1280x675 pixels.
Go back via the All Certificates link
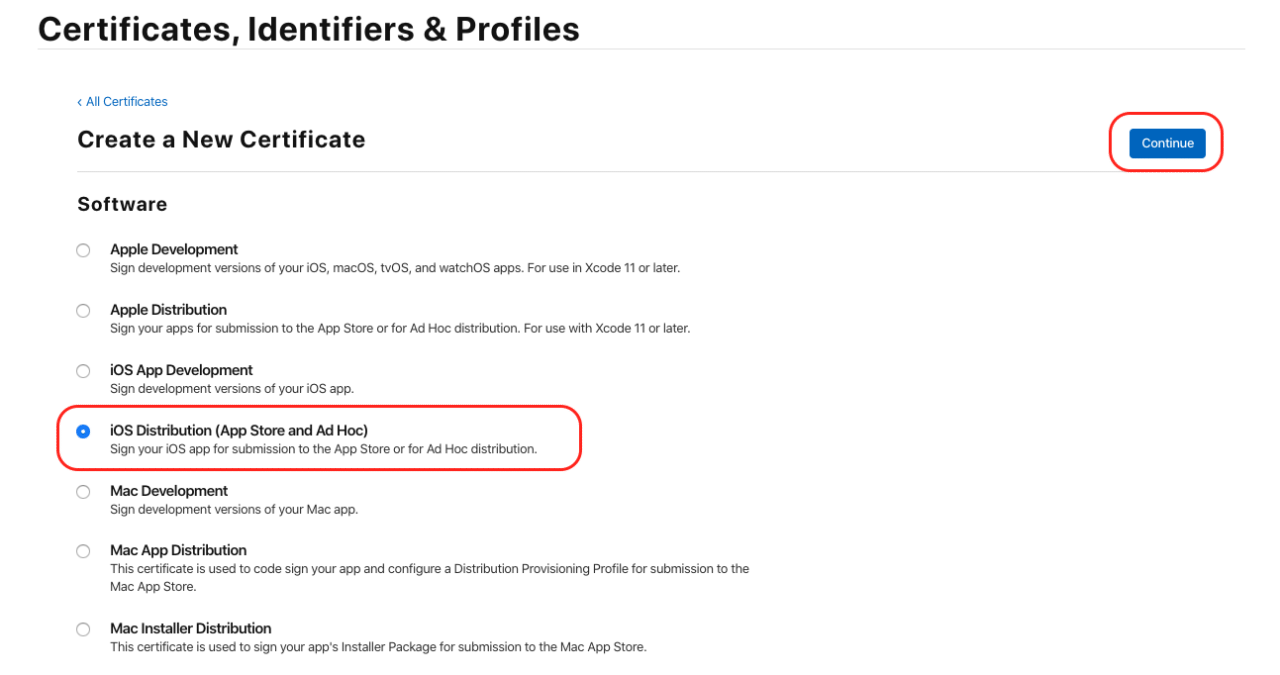tap(126, 101)
